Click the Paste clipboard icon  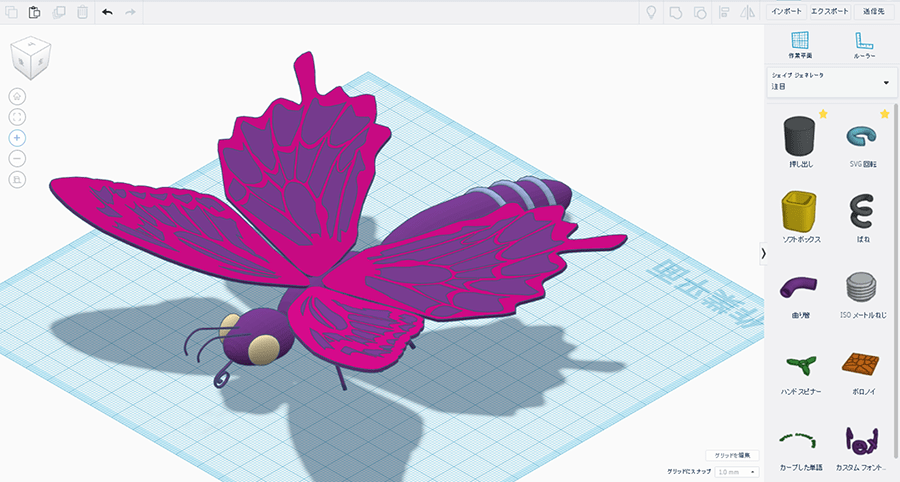tap(34, 12)
